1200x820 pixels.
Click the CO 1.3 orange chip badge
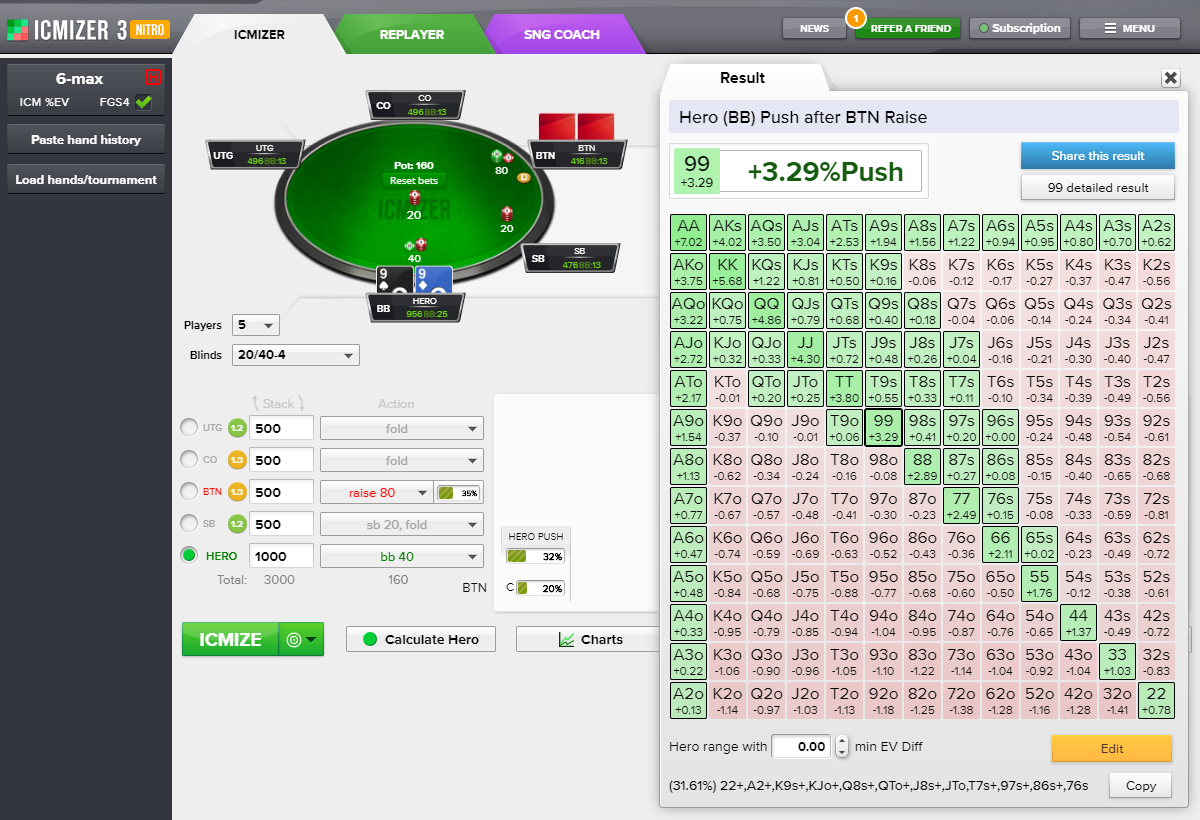237,460
